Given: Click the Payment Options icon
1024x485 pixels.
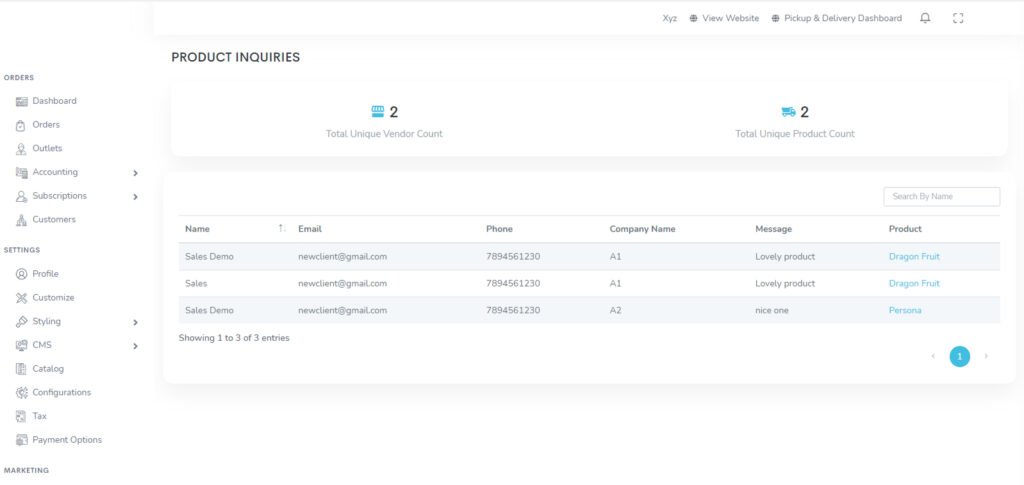Looking at the screenshot, I should [22, 440].
